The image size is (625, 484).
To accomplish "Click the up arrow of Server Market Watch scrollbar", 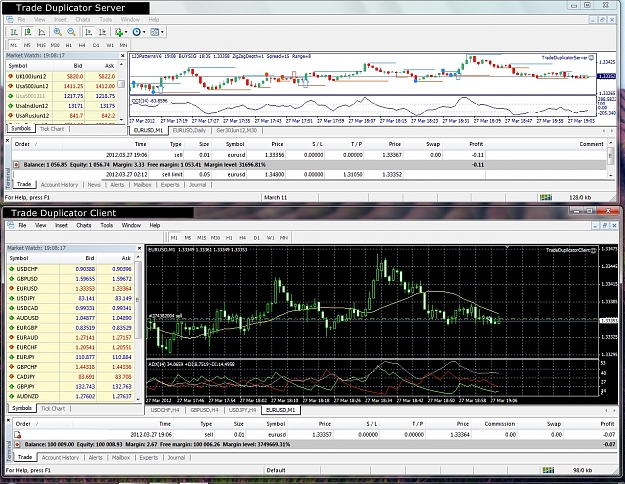I will (122, 65).
